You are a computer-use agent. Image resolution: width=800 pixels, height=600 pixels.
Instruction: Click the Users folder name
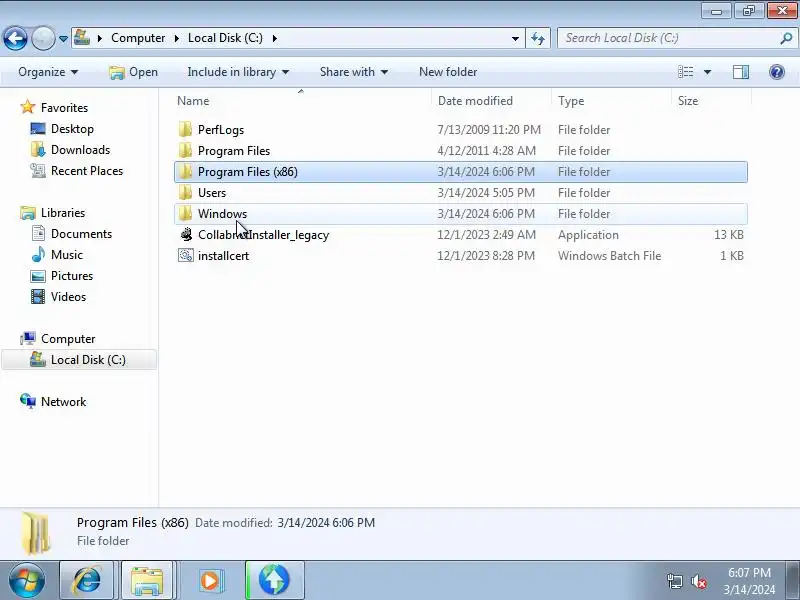click(212, 193)
